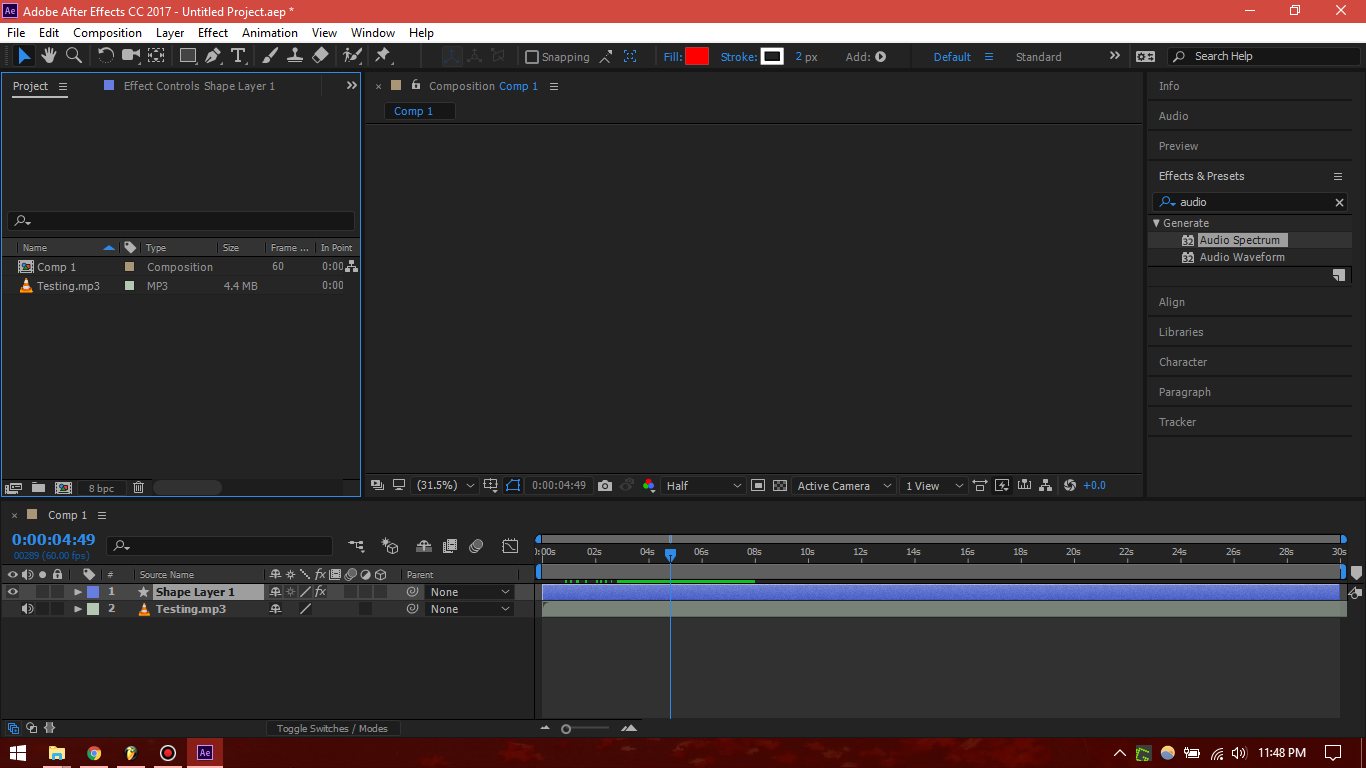This screenshot has width=1366, height=768.
Task: Click the Add shape contents button
Action: coord(880,57)
